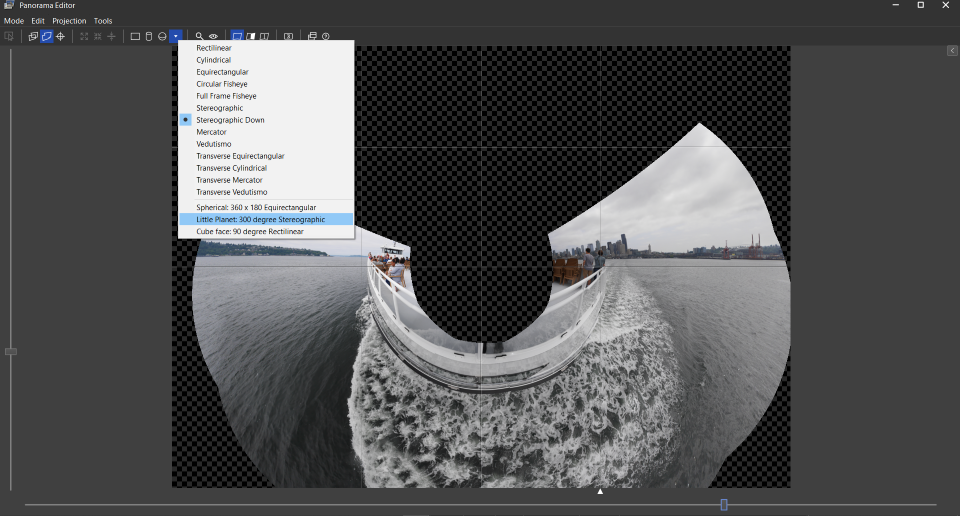Click the magnifier zoom icon
This screenshot has width=960, height=516.
point(199,36)
